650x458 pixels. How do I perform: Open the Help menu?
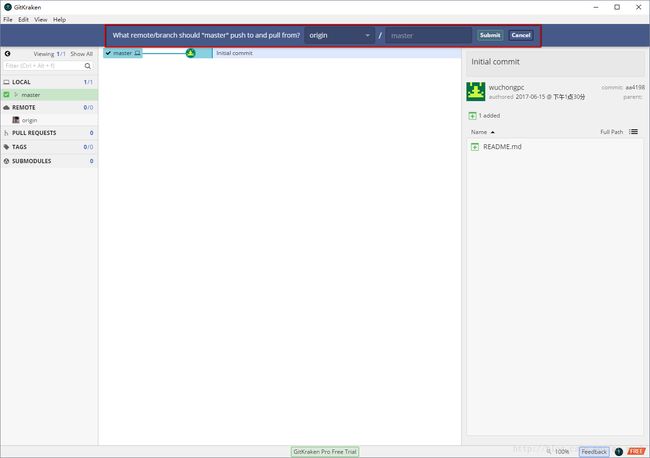59,19
